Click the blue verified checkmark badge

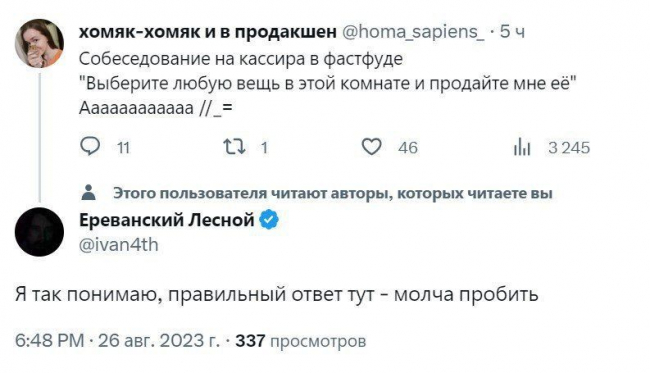click(x=269, y=220)
